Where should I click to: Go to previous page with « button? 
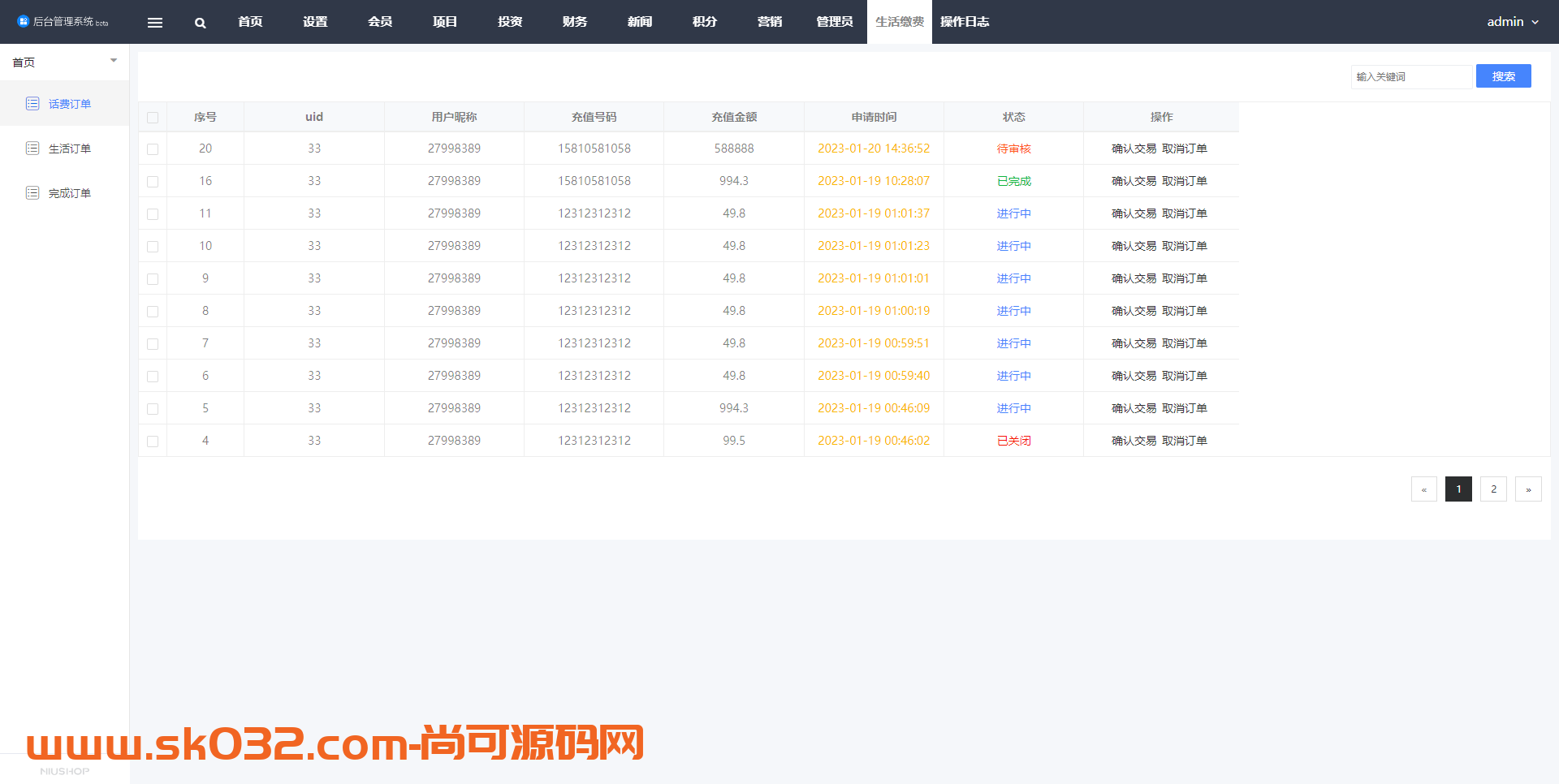tap(1423, 489)
